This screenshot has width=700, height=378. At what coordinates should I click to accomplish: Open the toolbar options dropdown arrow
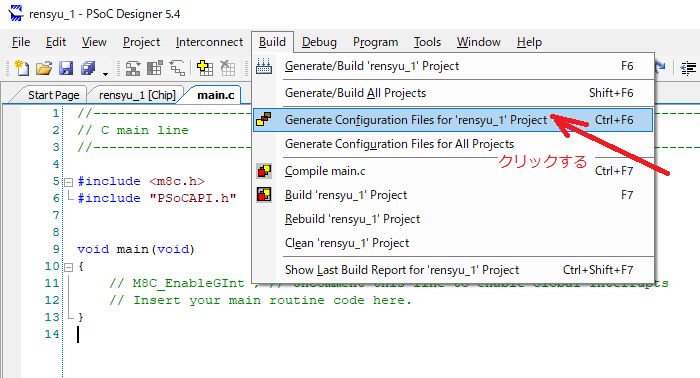105,74
